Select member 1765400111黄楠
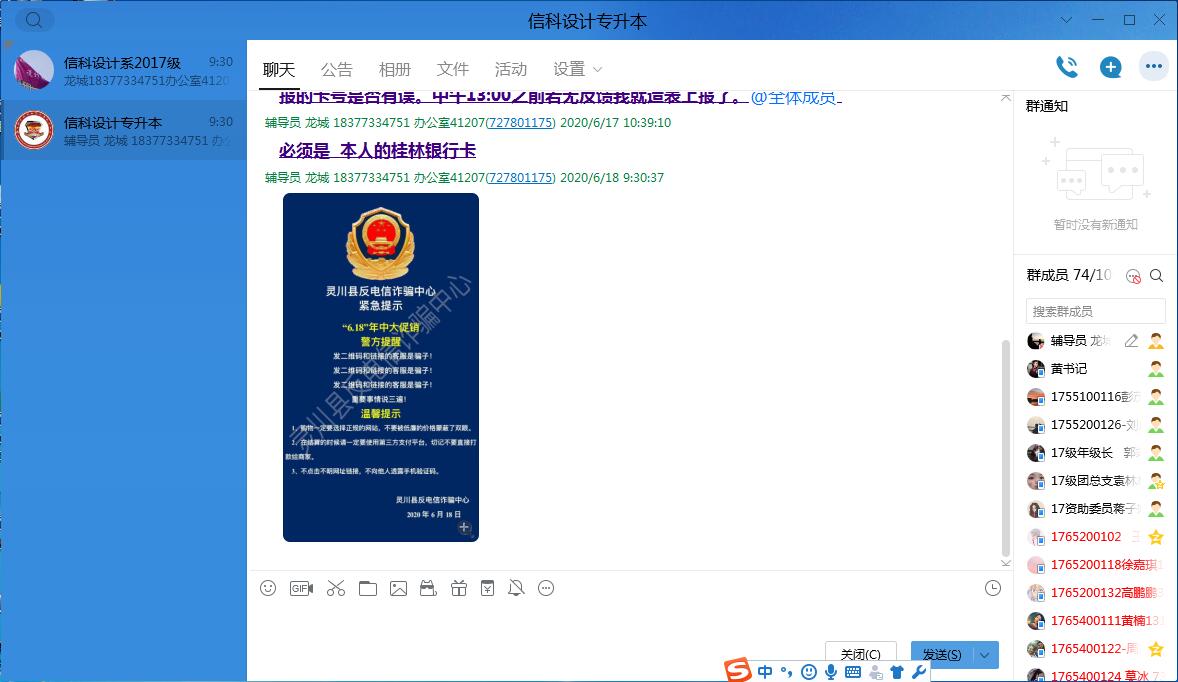 (x=1095, y=621)
